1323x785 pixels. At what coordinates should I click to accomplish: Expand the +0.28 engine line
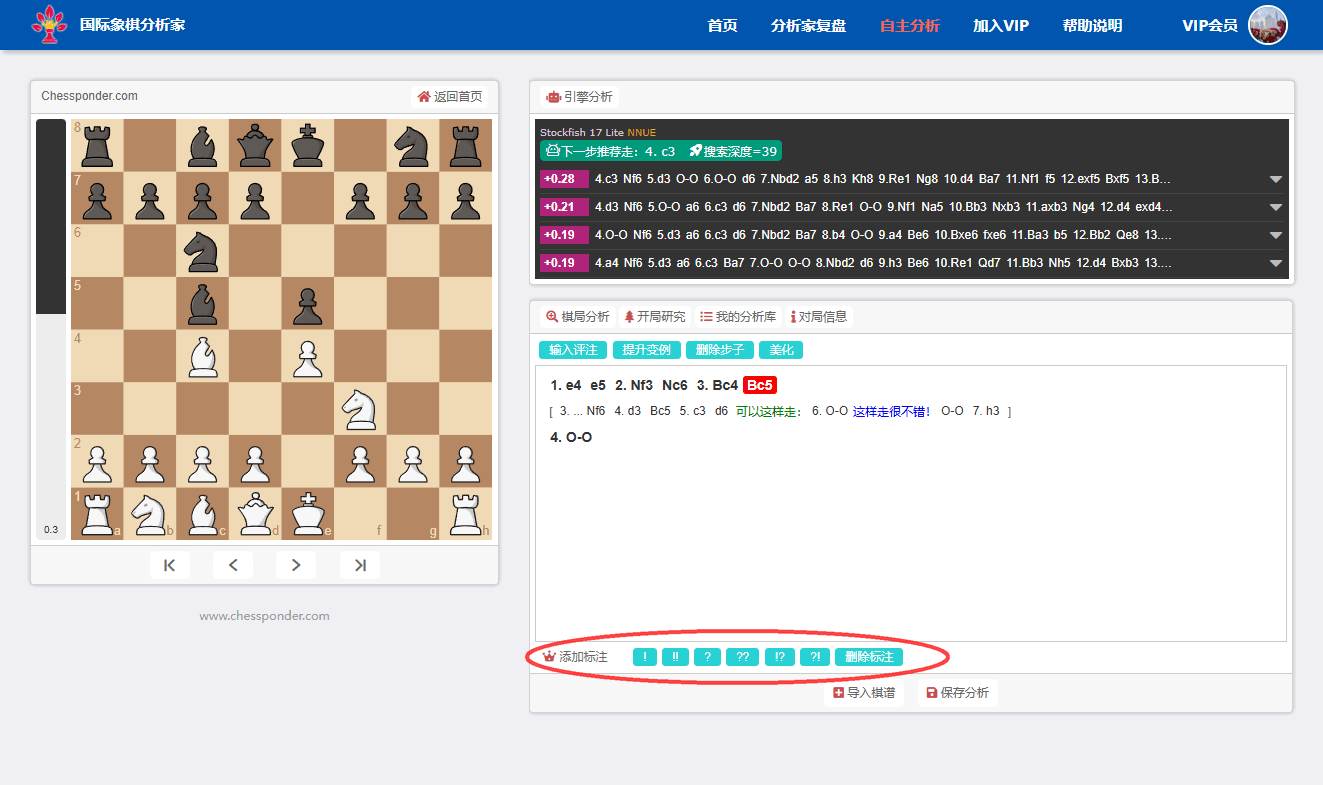(1275, 180)
